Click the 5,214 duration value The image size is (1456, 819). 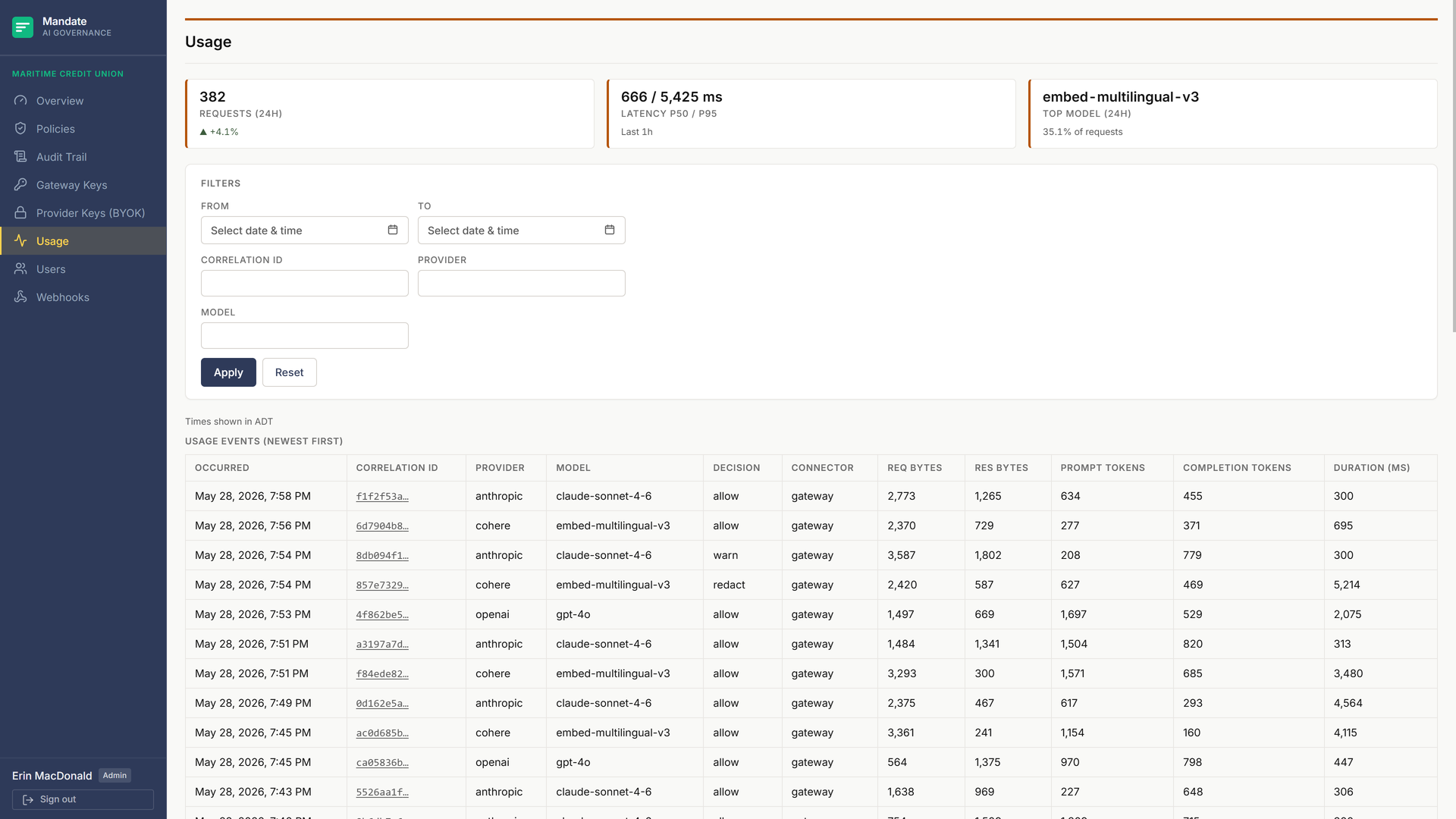pos(1347,585)
